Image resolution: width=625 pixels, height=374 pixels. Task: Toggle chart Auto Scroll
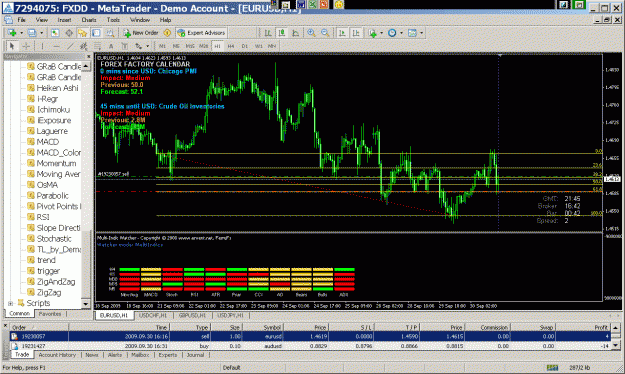tap(342, 33)
